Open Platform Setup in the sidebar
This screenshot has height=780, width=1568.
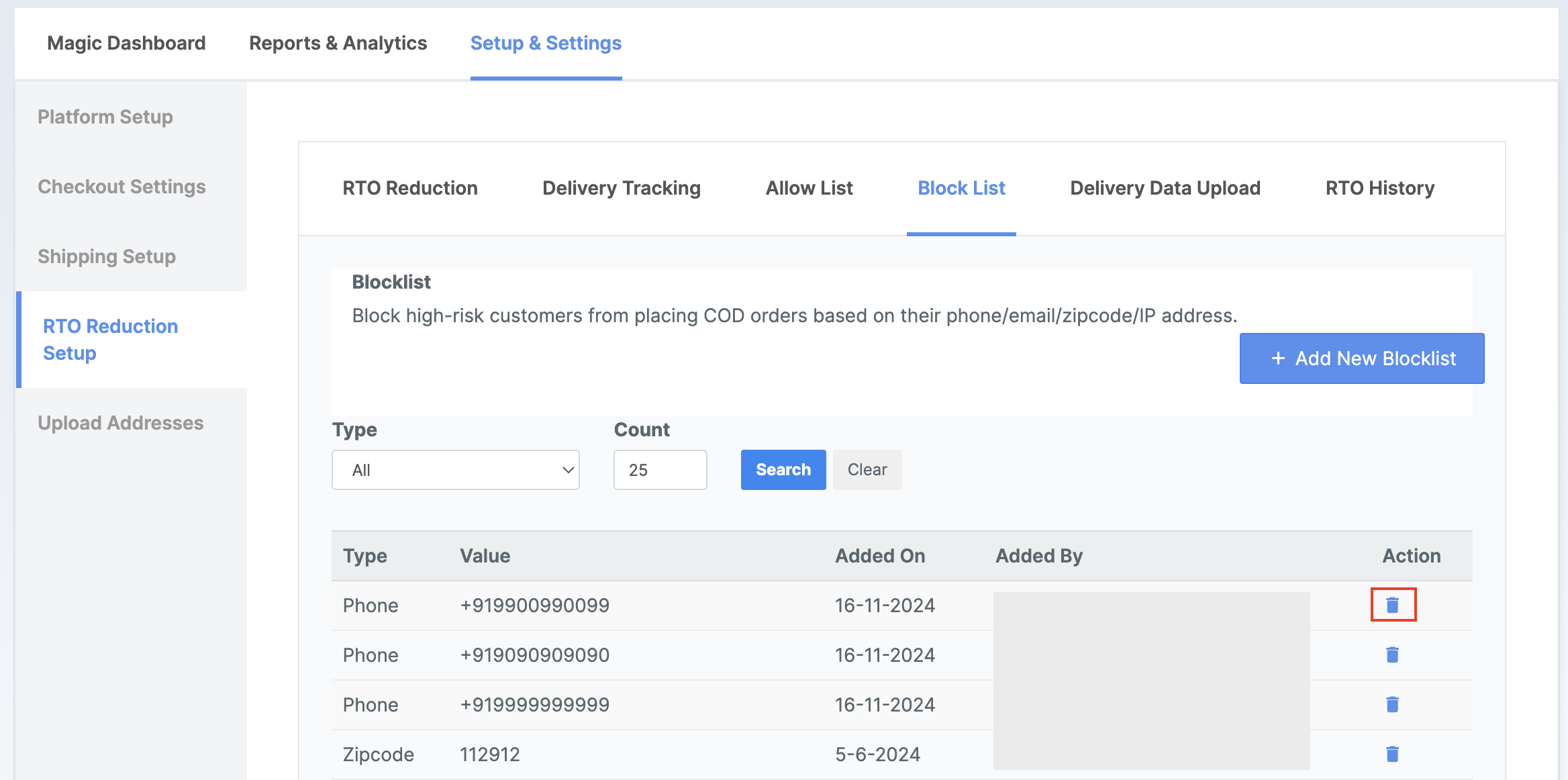[105, 117]
